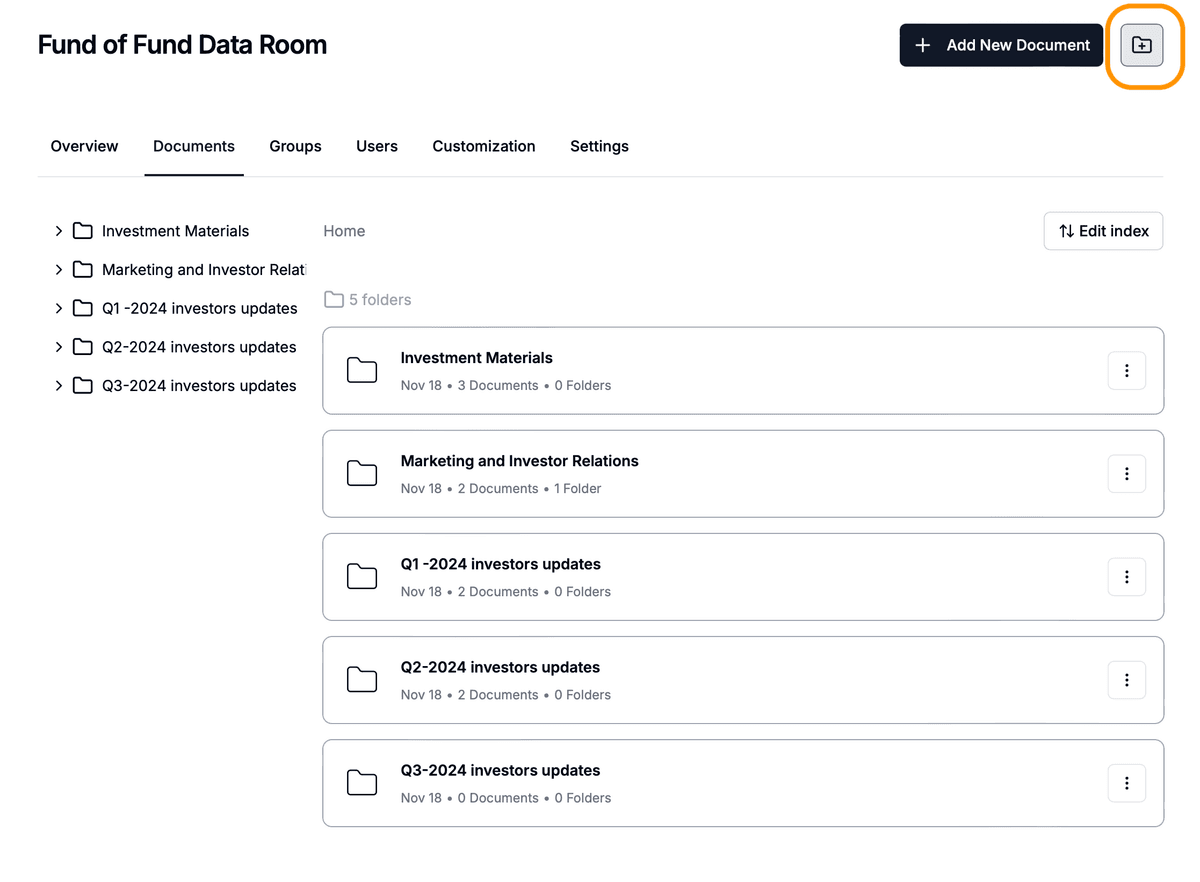
Task: Open three-dot menu for Investment Materials
Action: click(1126, 371)
